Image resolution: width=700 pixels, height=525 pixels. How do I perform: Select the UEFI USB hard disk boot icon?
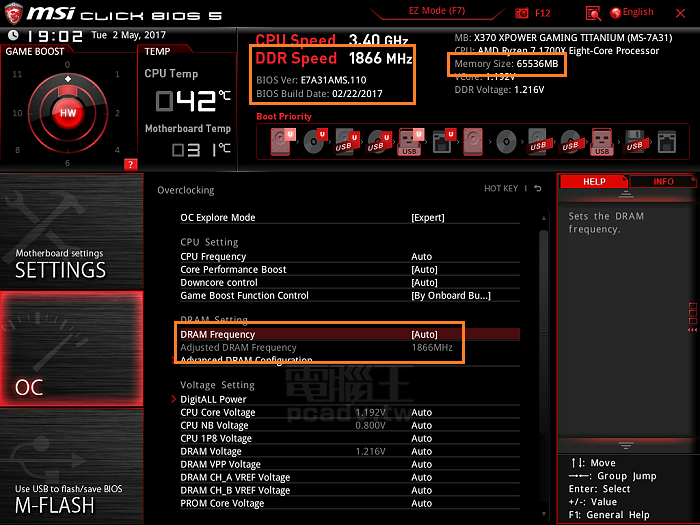click(x=347, y=142)
